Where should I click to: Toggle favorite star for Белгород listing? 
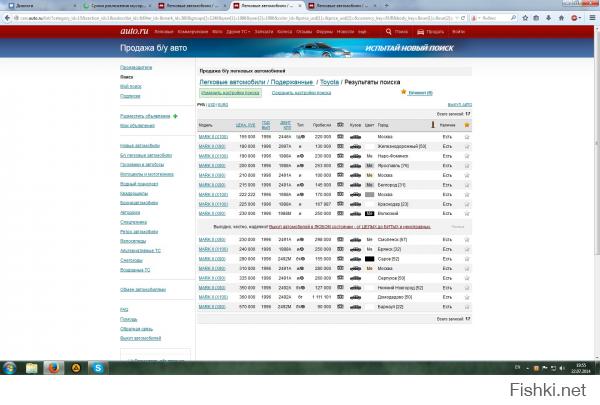pos(466,185)
